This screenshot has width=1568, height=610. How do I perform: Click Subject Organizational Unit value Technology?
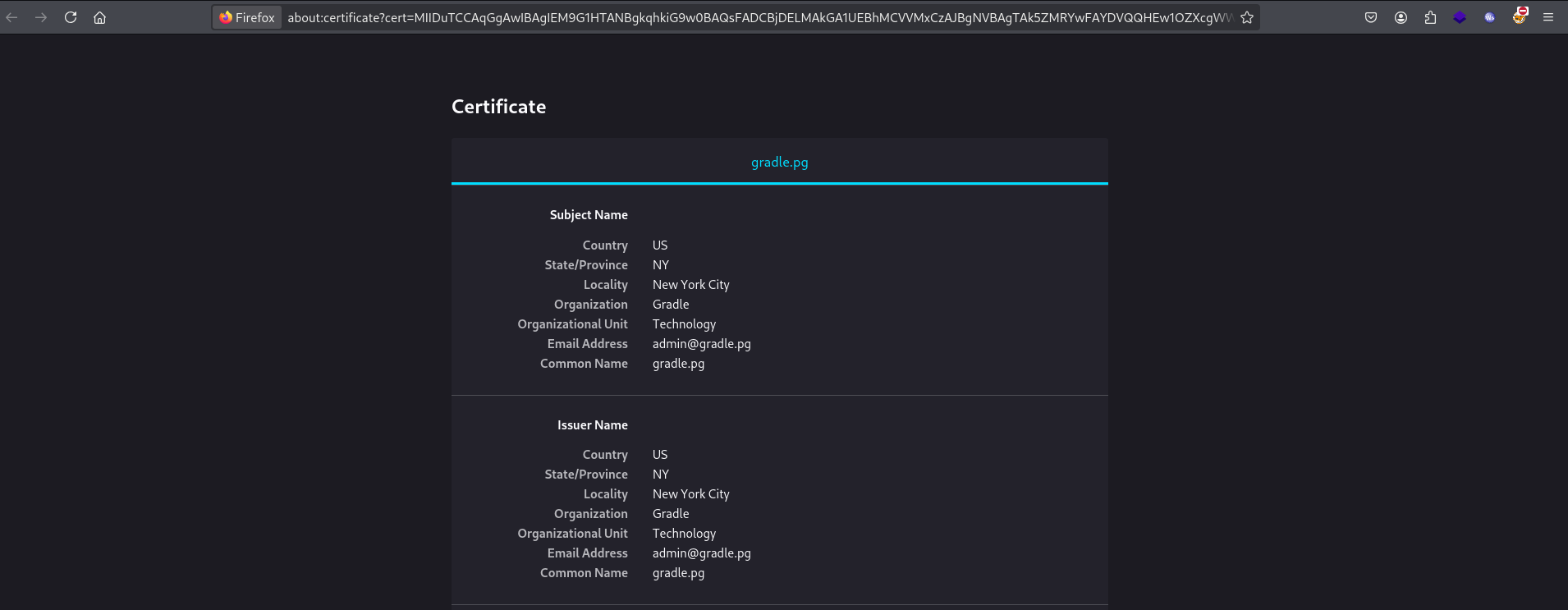(x=684, y=324)
